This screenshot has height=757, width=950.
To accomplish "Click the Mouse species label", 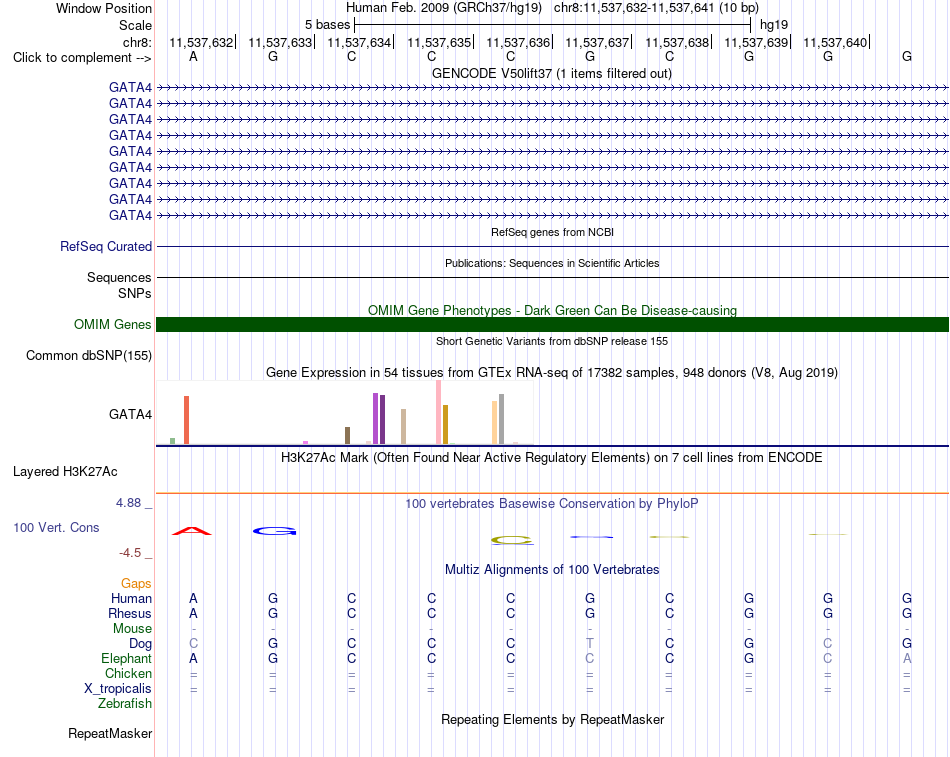I will (133, 629).
